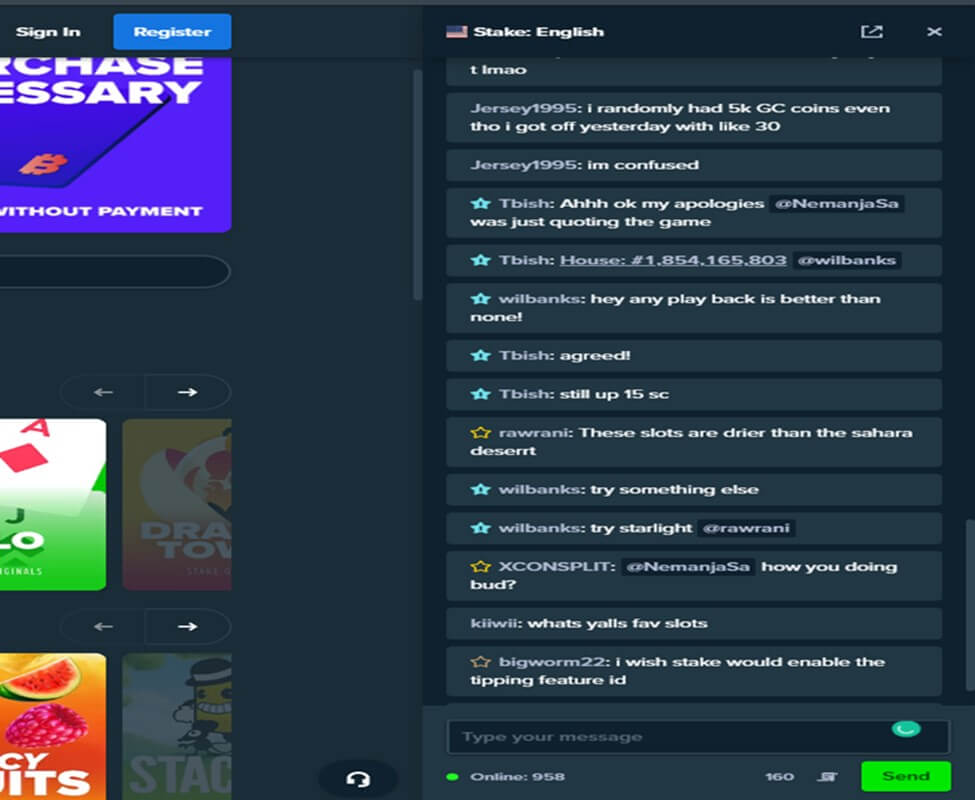
Task: Click star badge next to 'Tbish: still up 15 sc'
Action: [x=480, y=394]
